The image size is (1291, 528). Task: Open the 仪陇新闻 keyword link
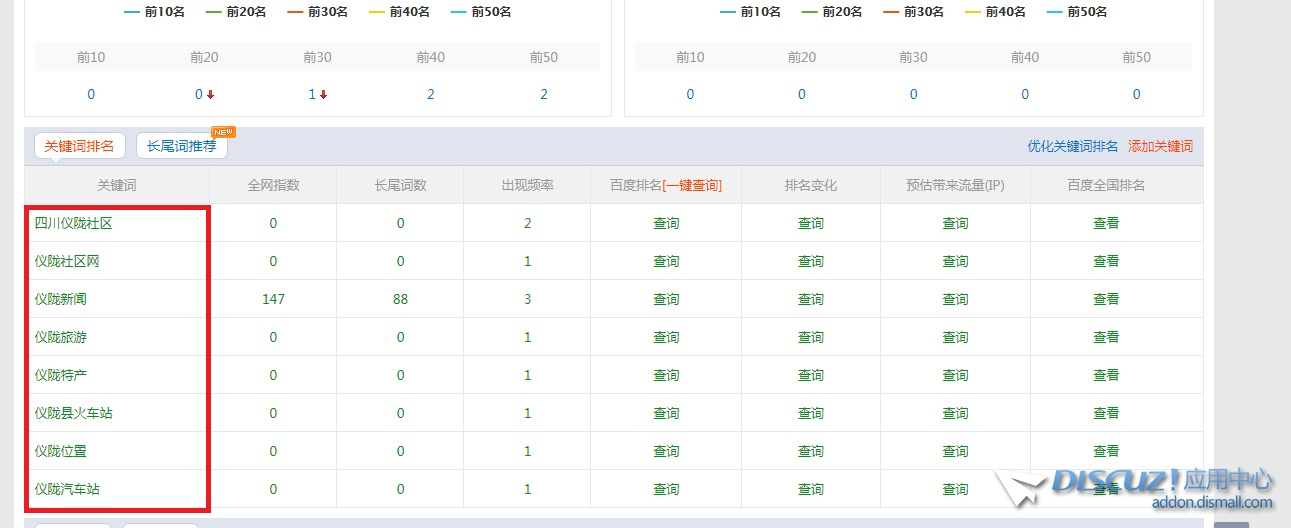tap(67, 299)
